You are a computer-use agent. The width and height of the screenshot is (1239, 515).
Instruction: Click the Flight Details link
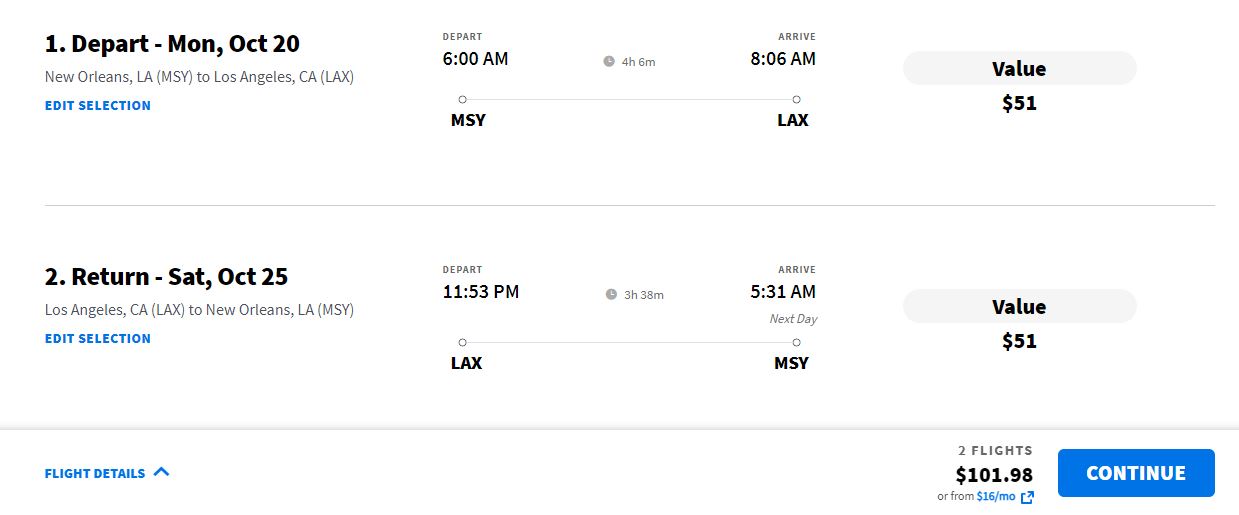(x=95, y=473)
